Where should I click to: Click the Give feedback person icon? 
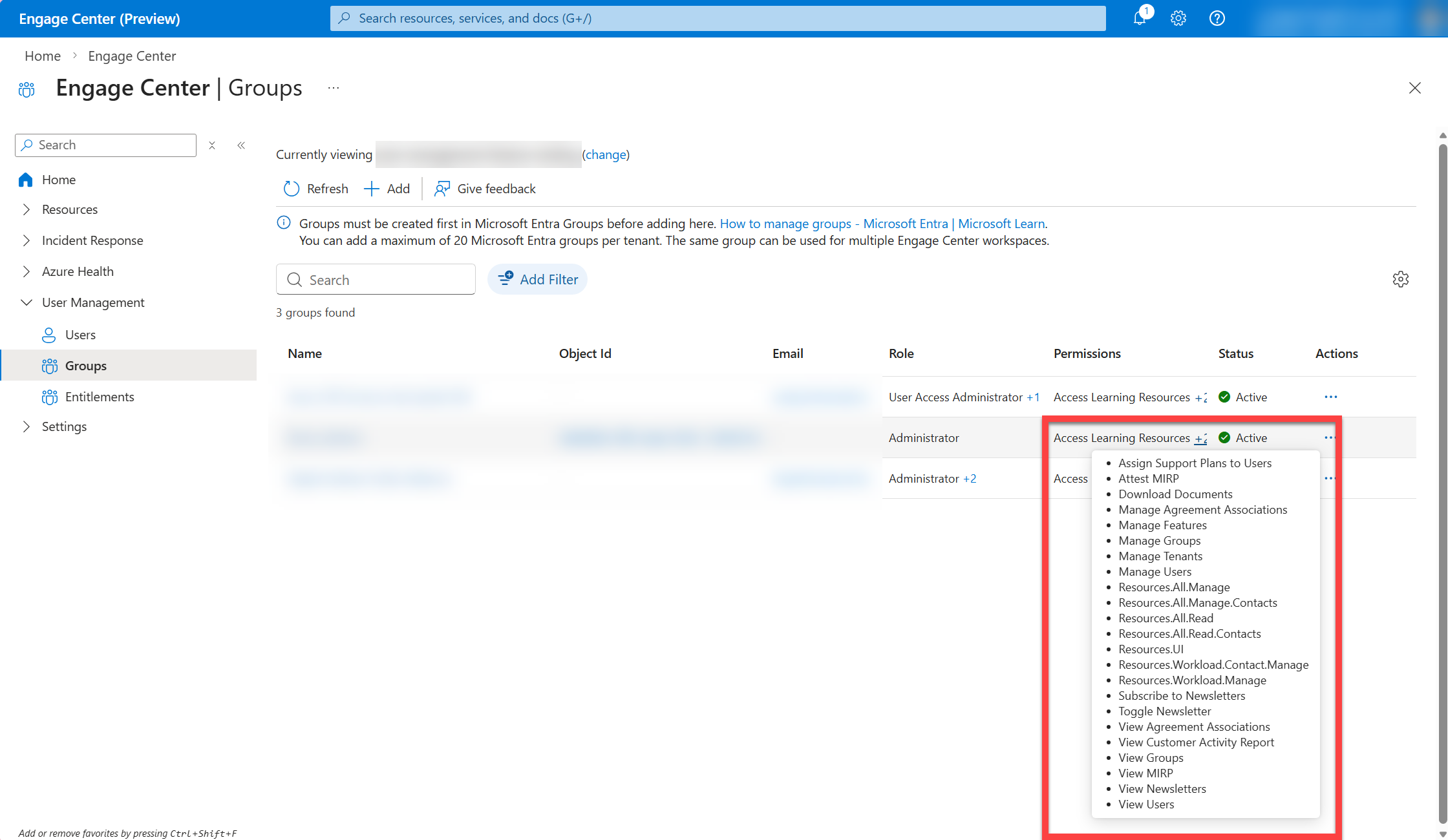click(x=442, y=189)
